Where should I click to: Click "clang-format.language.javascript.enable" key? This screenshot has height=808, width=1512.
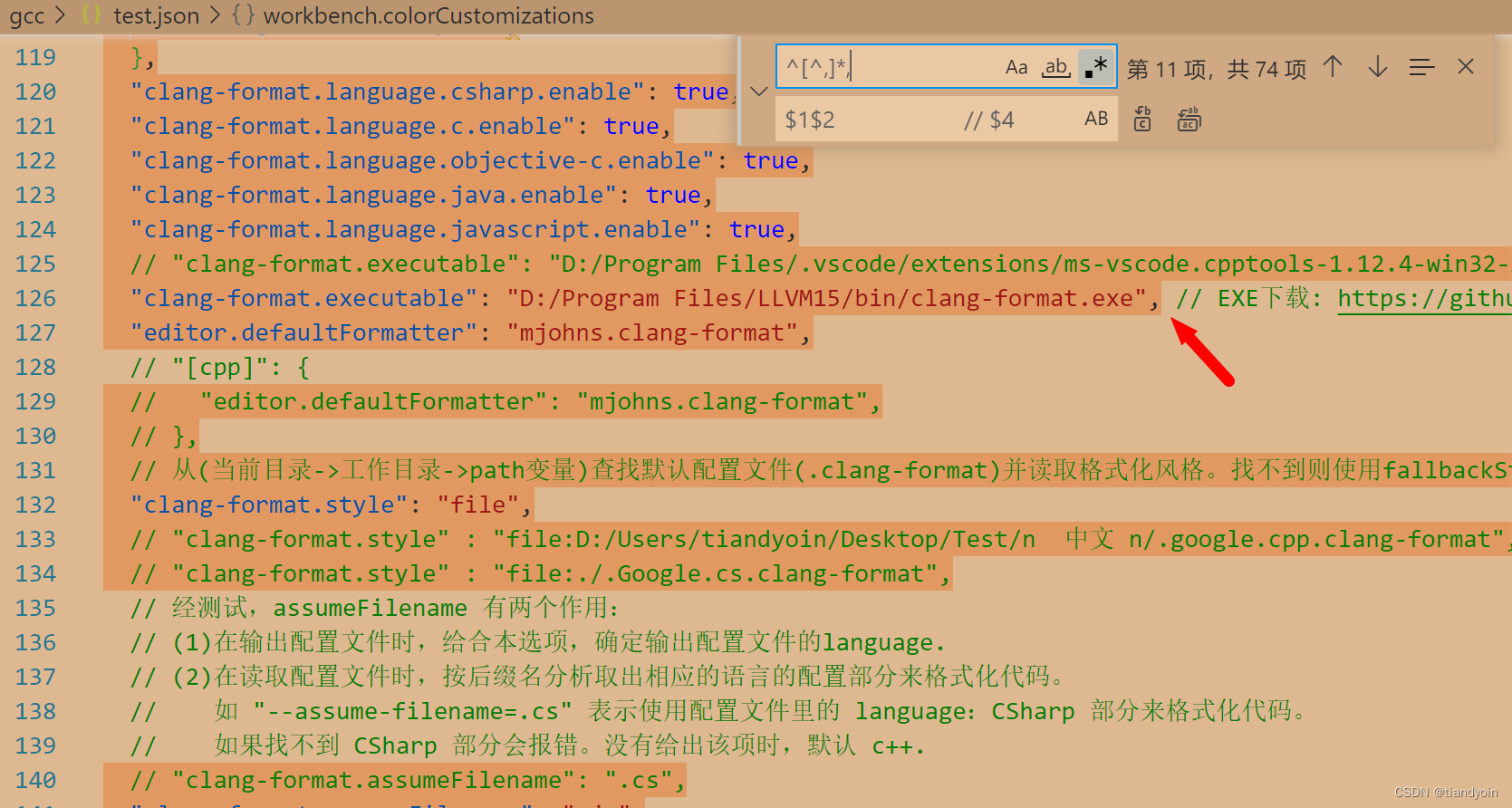415,229
